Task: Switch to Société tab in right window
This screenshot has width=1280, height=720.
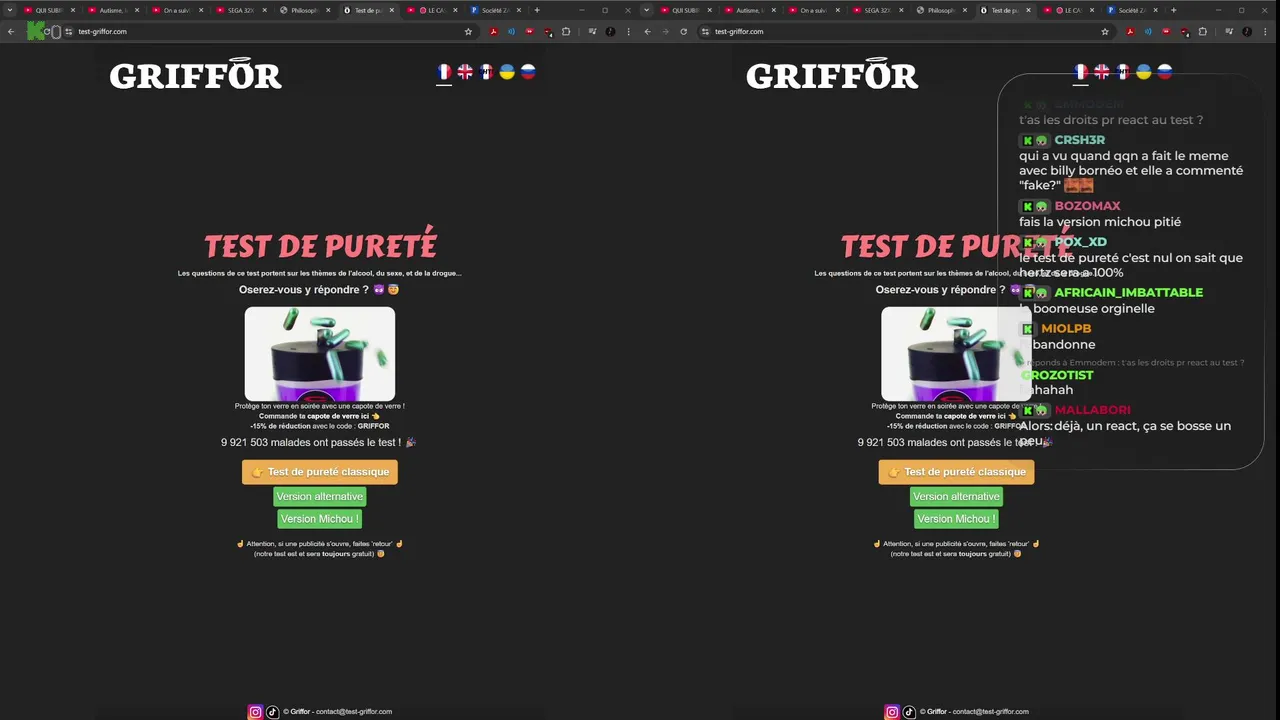Action: tap(1131, 10)
